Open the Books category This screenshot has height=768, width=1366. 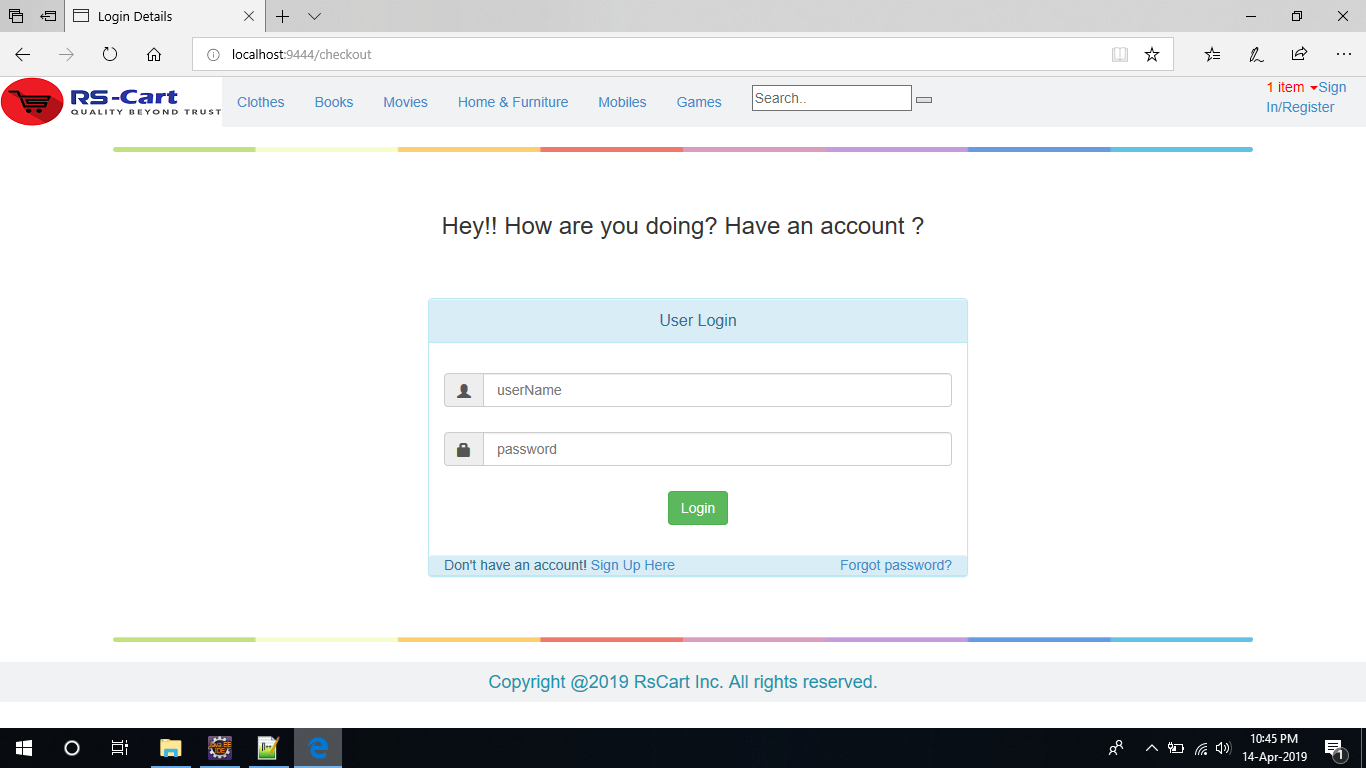click(x=334, y=102)
